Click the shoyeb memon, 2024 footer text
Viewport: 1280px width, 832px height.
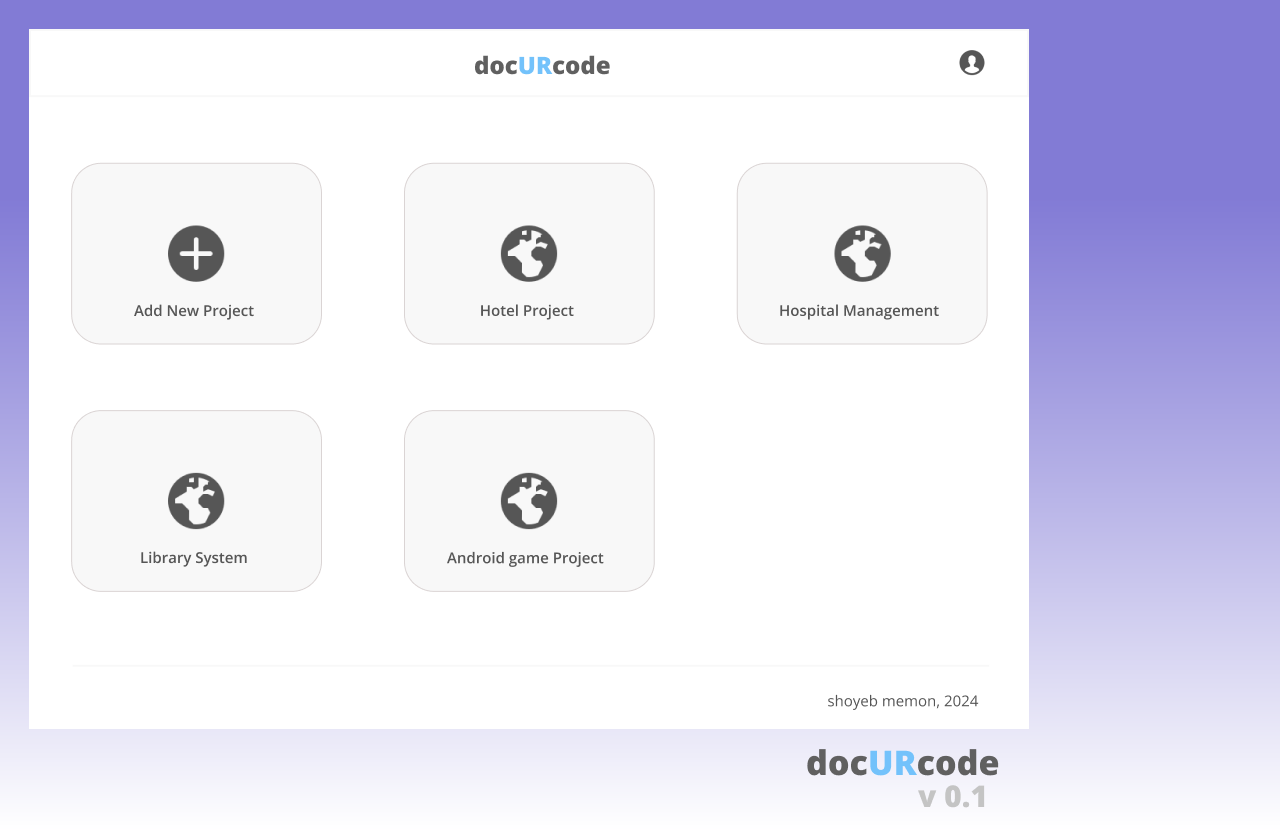[902, 700]
